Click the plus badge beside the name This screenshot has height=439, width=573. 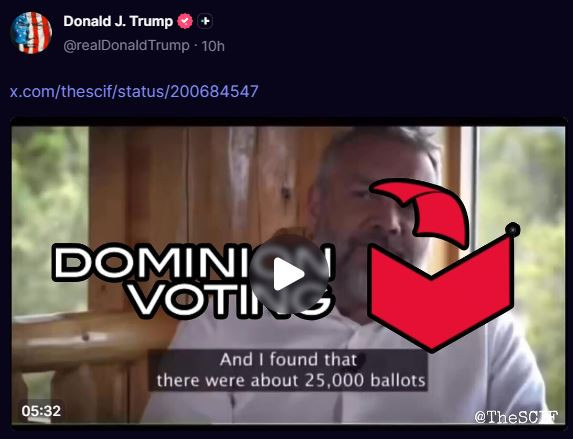click(205, 21)
